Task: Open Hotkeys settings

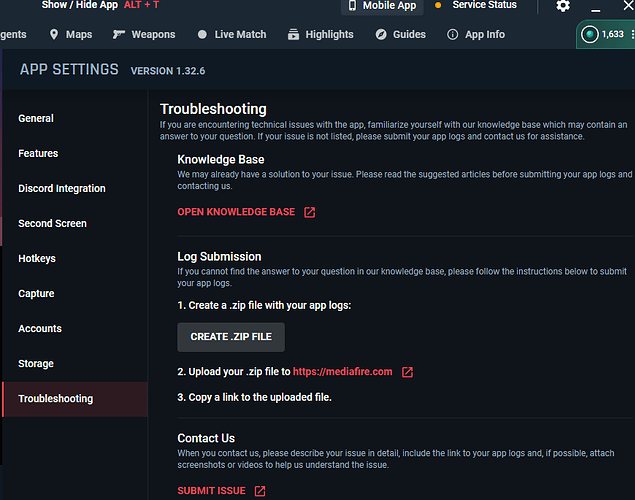Action: coord(75,258)
